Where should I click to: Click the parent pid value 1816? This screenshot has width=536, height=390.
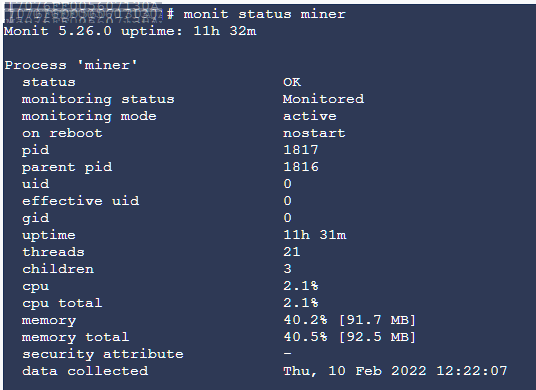coord(301,167)
